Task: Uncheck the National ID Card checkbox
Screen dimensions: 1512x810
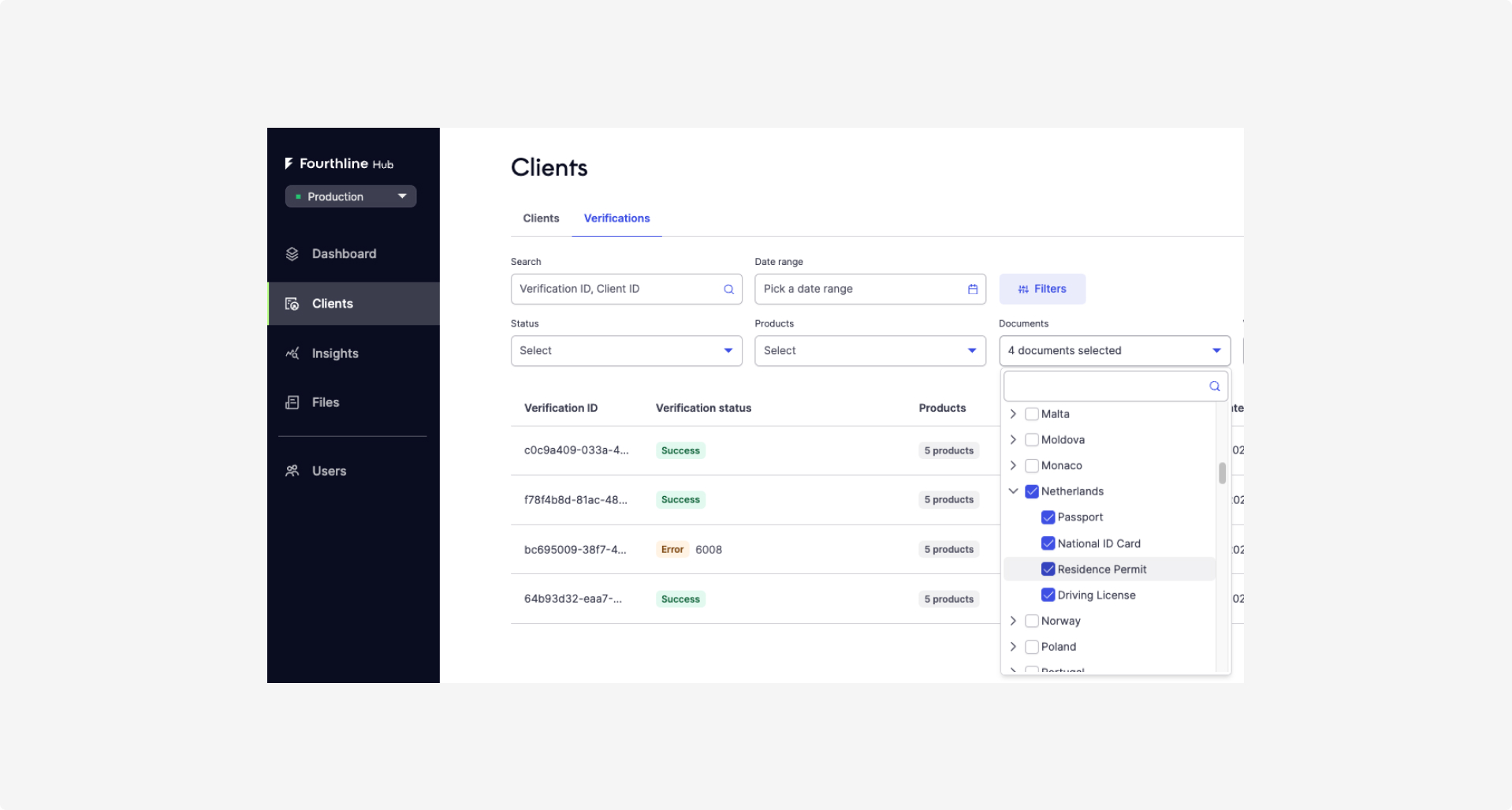Action: click(x=1048, y=543)
